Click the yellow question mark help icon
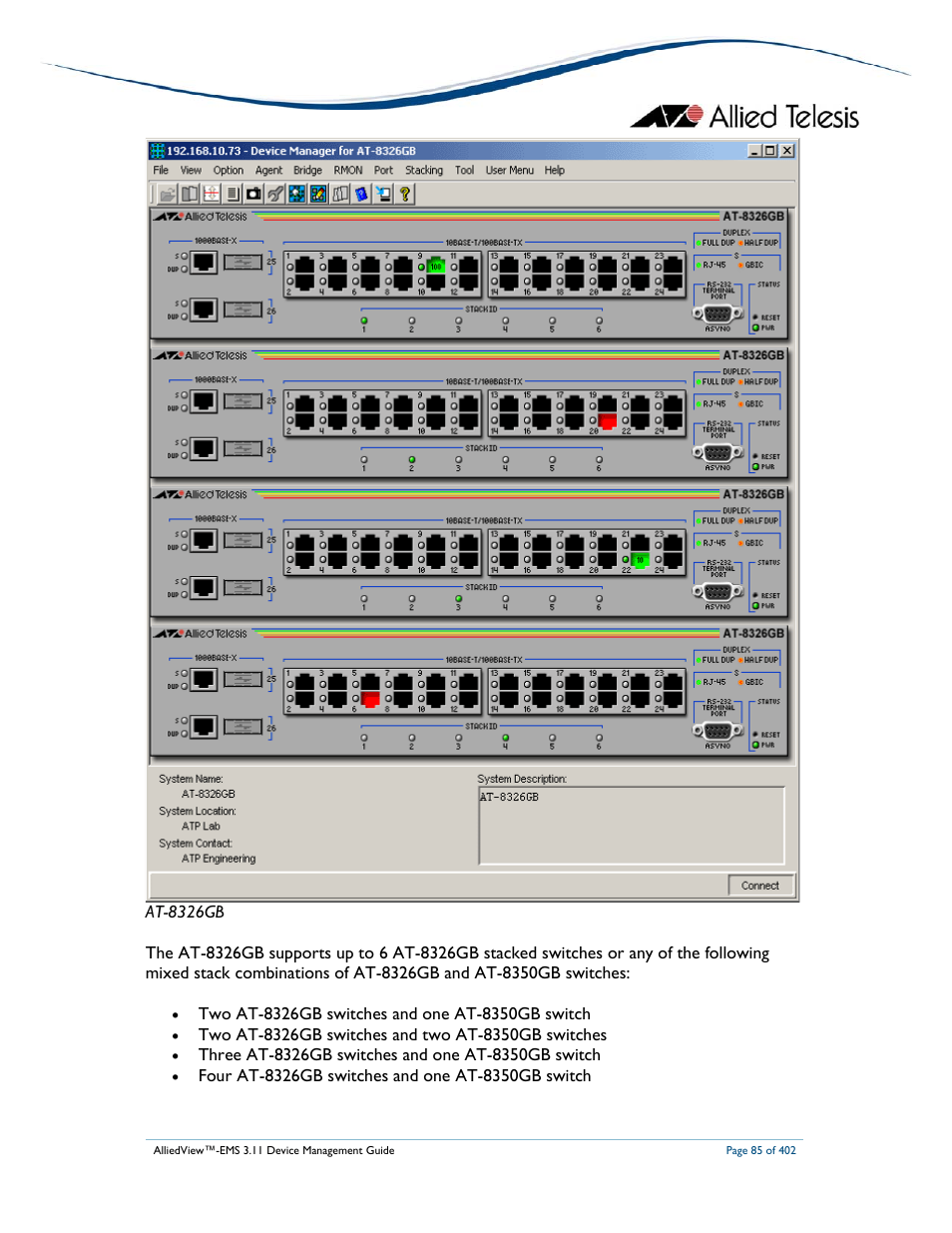 [x=405, y=194]
